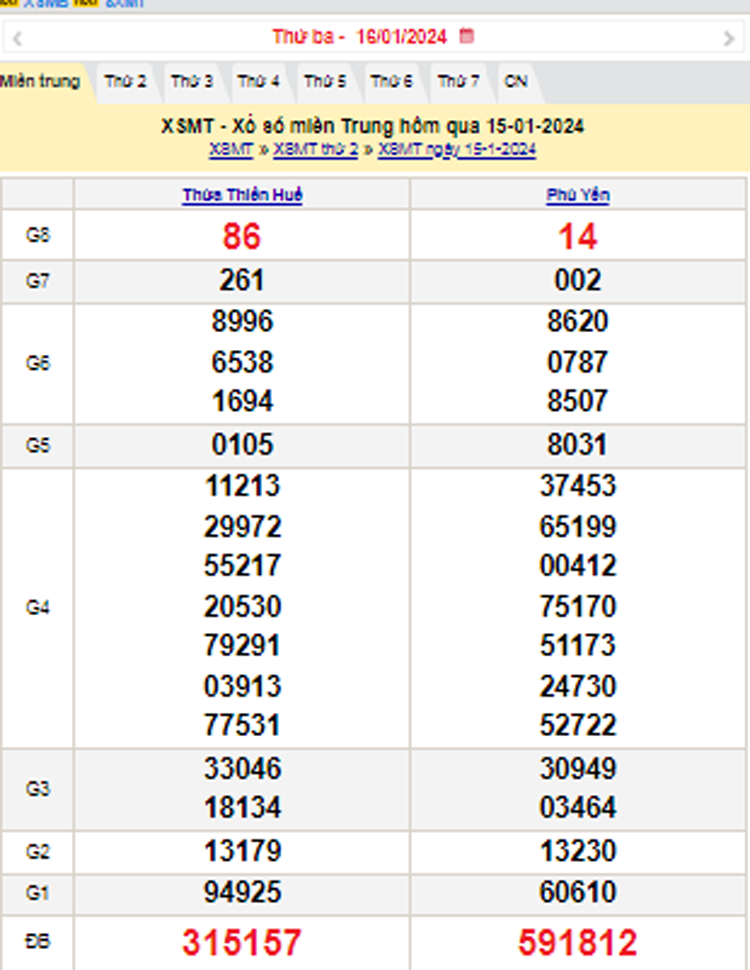The image size is (750, 970).
Task: Click Phú Yên special prize number 591812
Action: tap(578, 942)
